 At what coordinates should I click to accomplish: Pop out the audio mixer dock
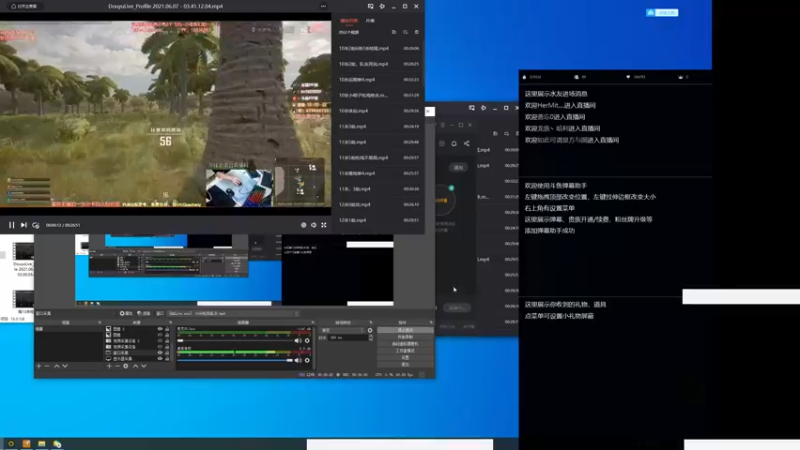point(313,322)
